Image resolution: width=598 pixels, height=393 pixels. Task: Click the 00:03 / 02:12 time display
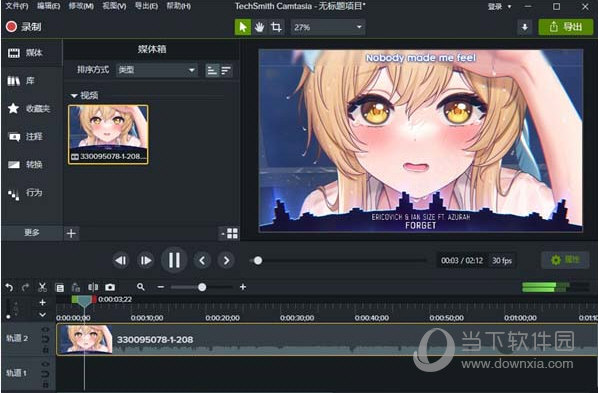(462, 261)
